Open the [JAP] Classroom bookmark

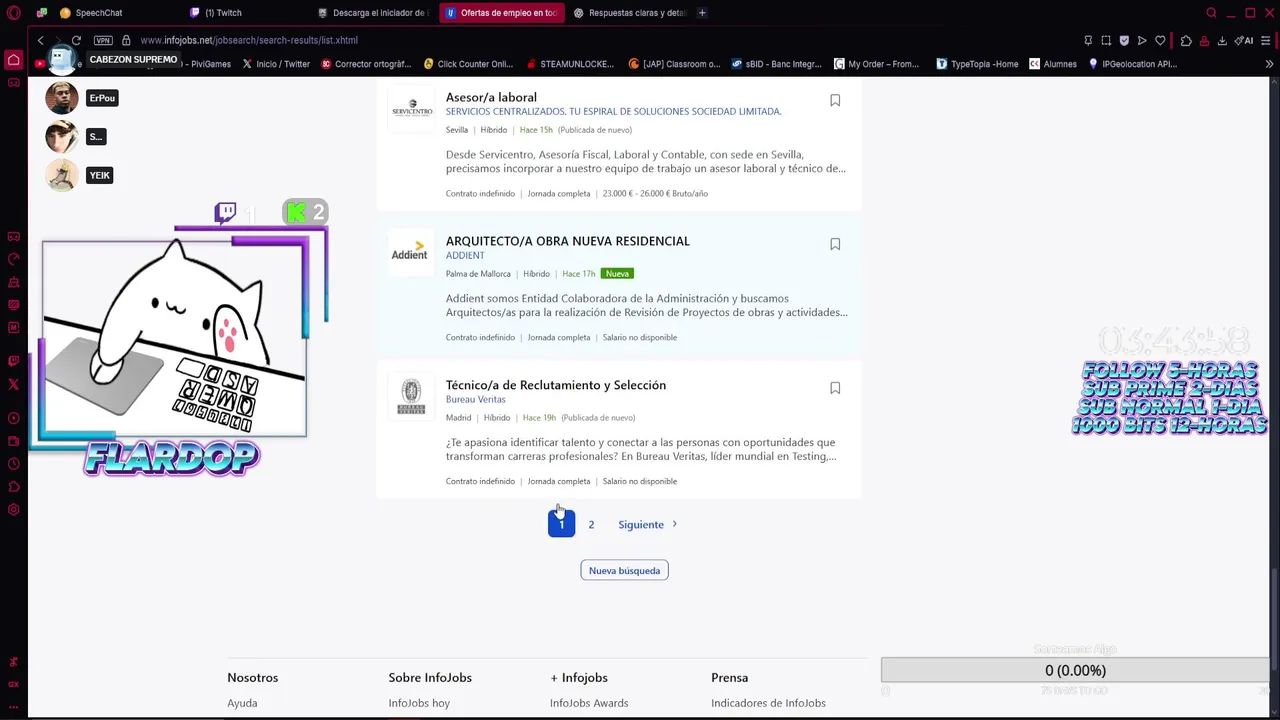674,64
